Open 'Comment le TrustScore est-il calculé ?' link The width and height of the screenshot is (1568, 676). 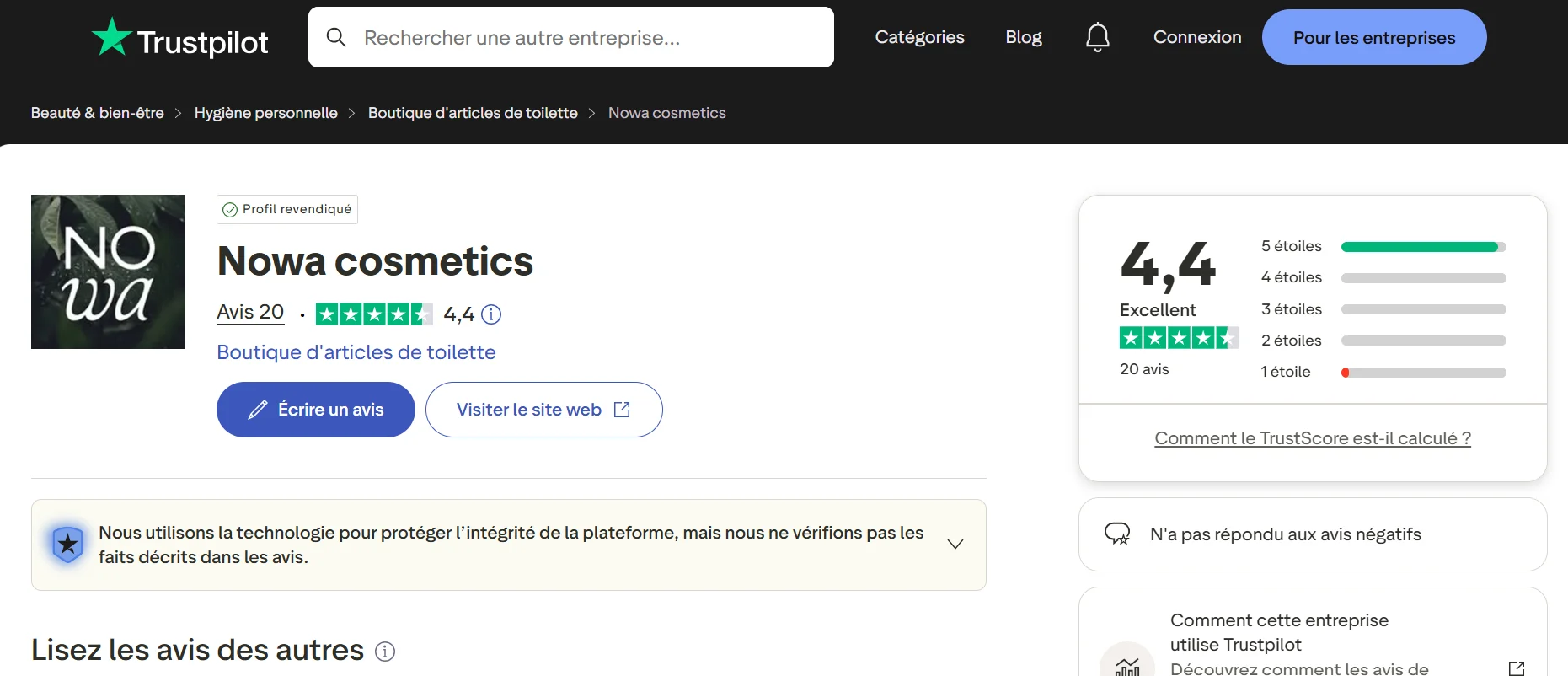pos(1313,438)
